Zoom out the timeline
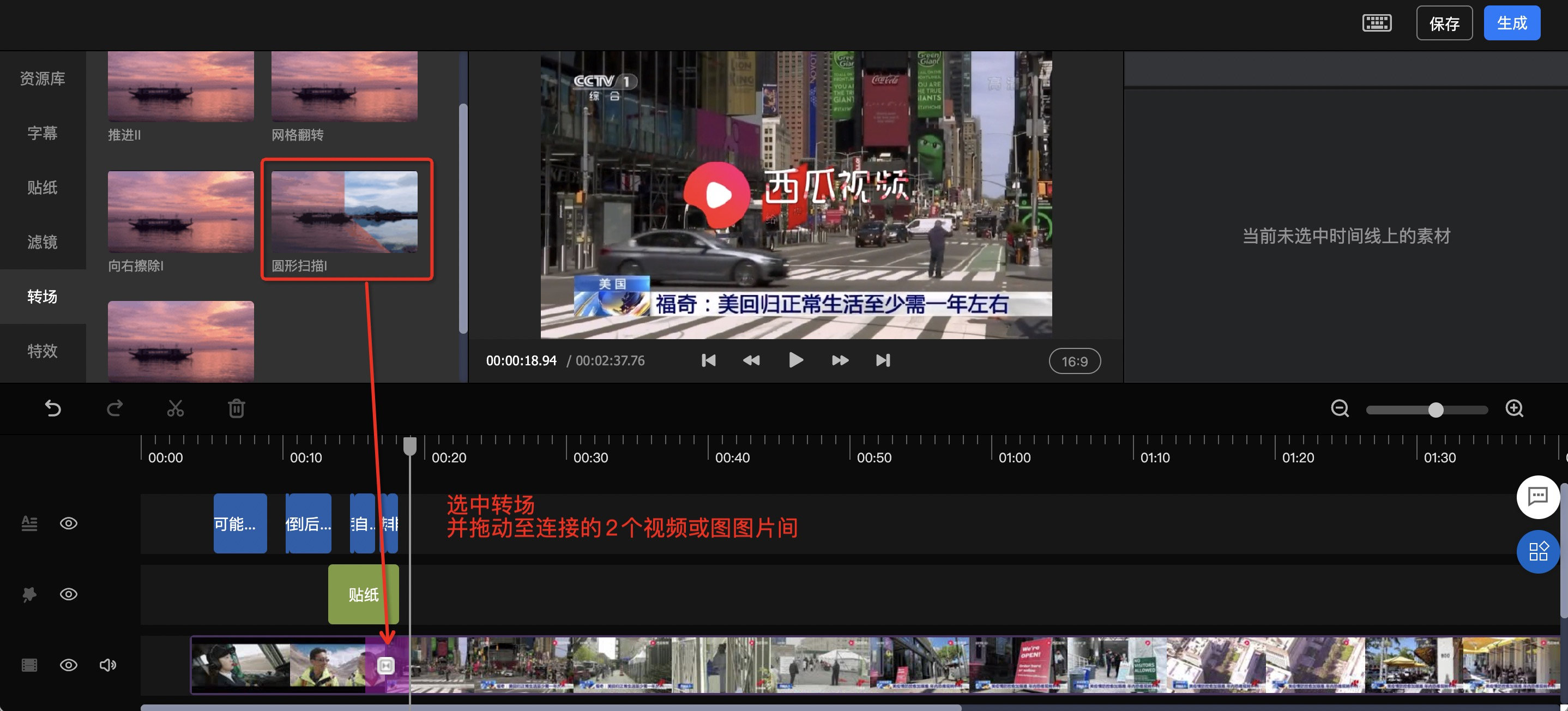Image resolution: width=1568 pixels, height=711 pixels. tap(1339, 408)
